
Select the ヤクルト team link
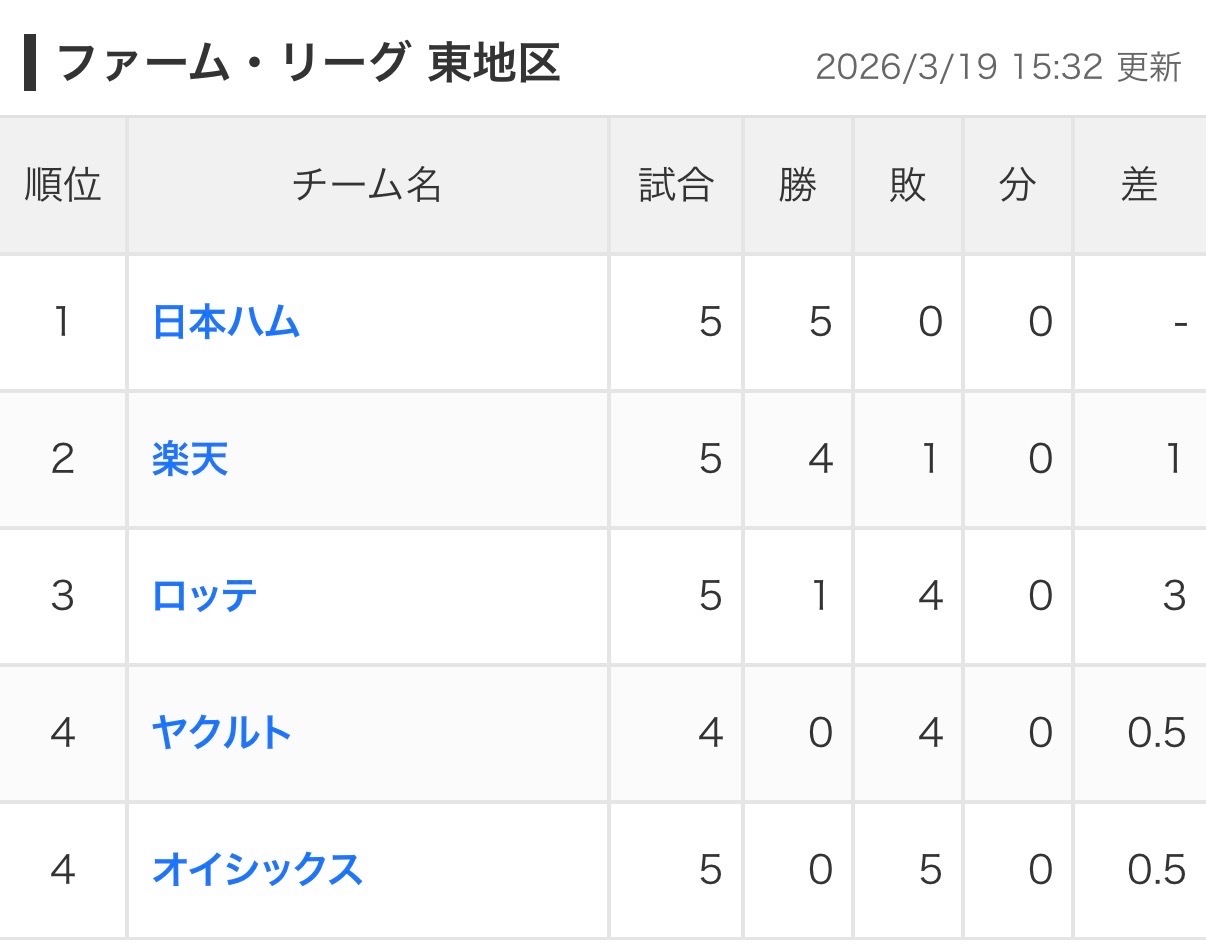(222, 733)
